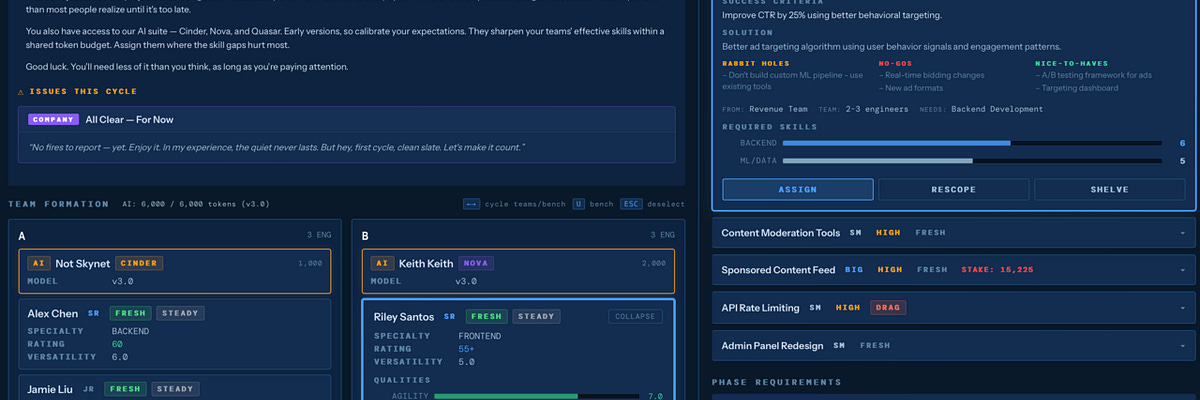1200x400 pixels.
Task: Click the ML/DATA required skill bar
Action: [x=973, y=160]
